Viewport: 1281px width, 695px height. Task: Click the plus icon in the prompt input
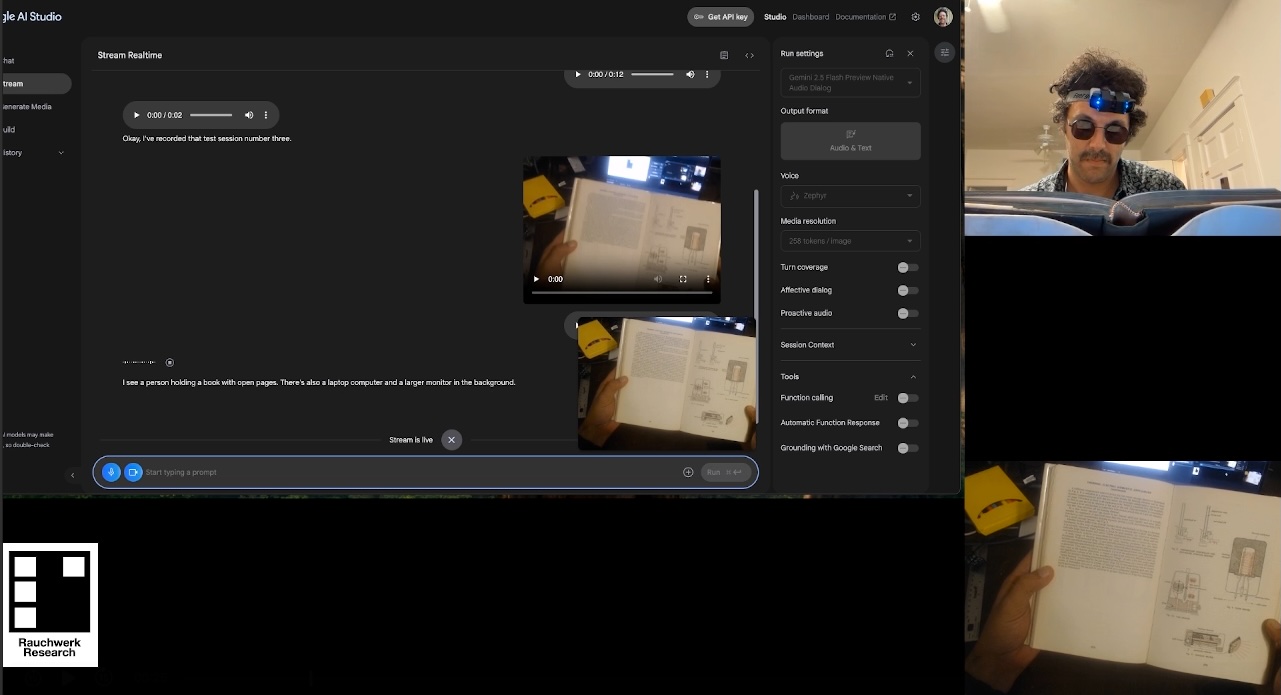pyautogui.click(x=688, y=471)
